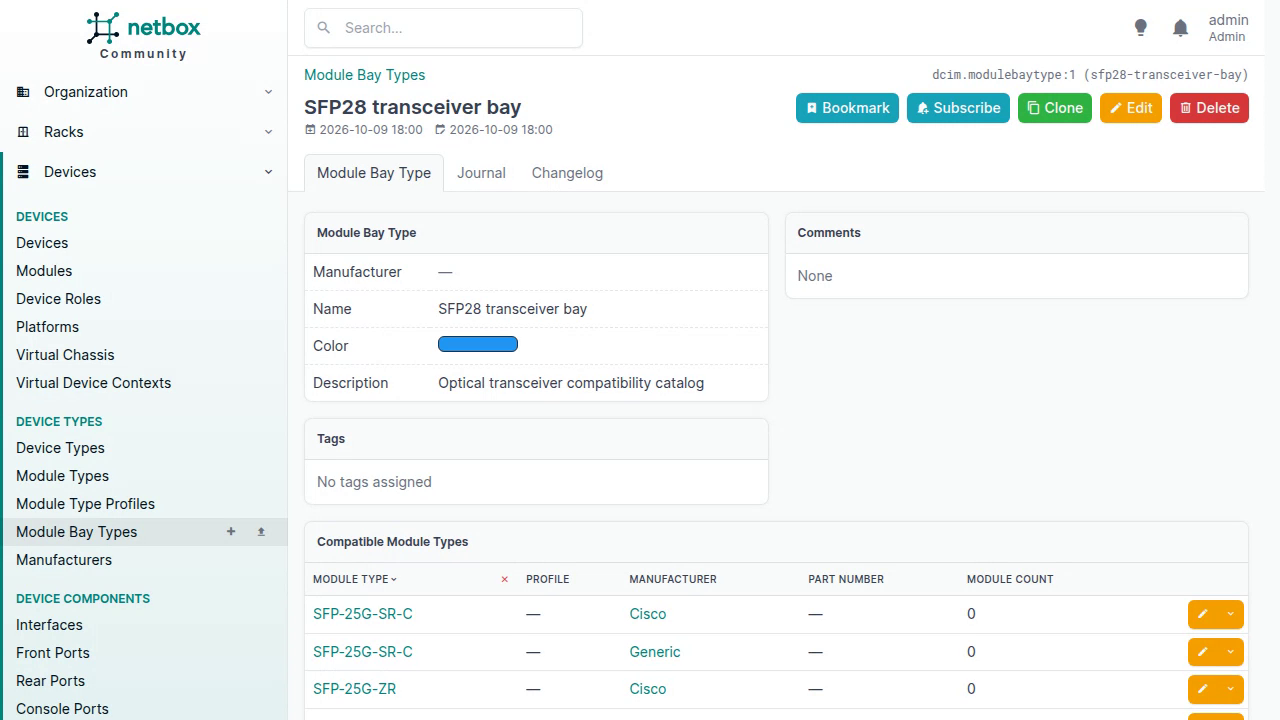Clone the SFP28 transceiver bay
This screenshot has width=1280, height=720.
point(1055,108)
